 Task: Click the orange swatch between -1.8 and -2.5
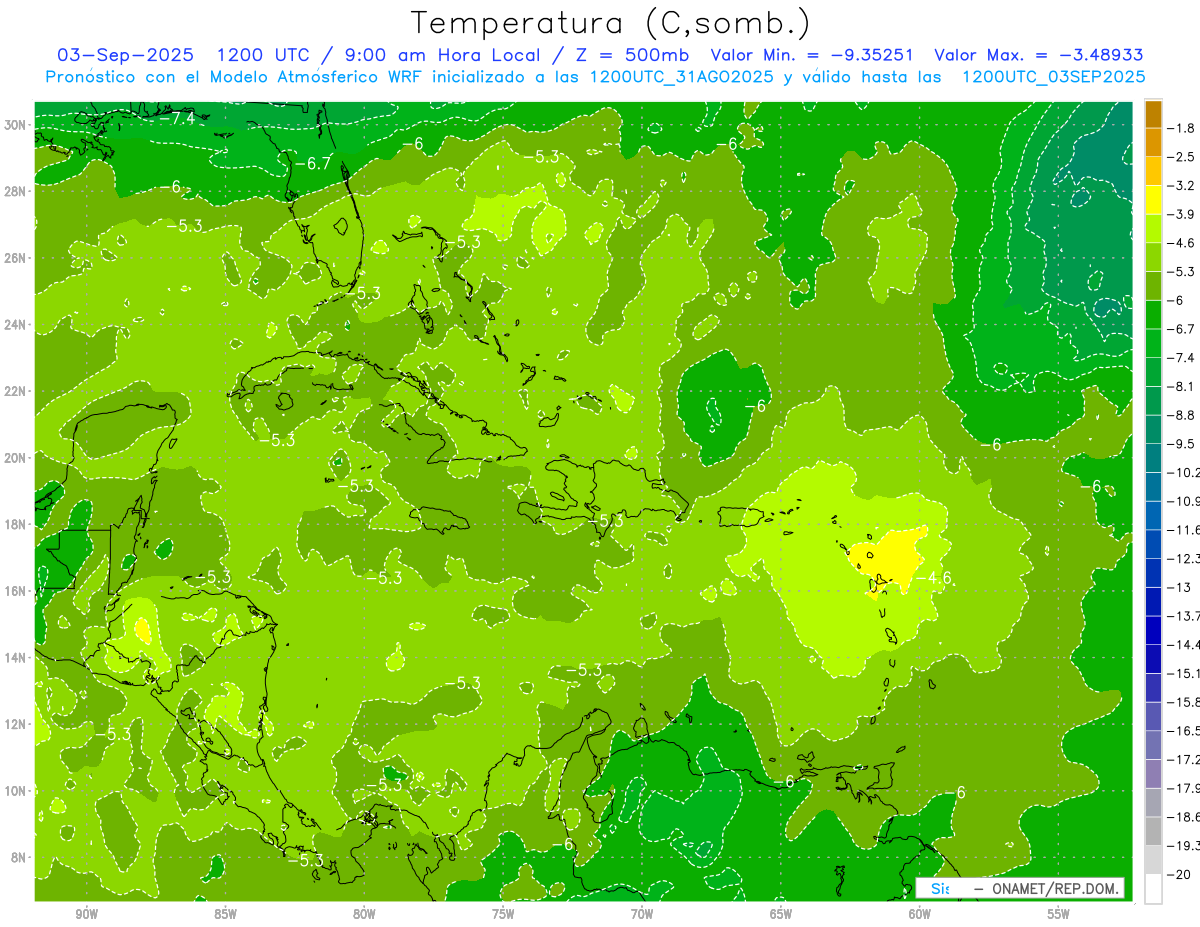tap(1153, 143)
